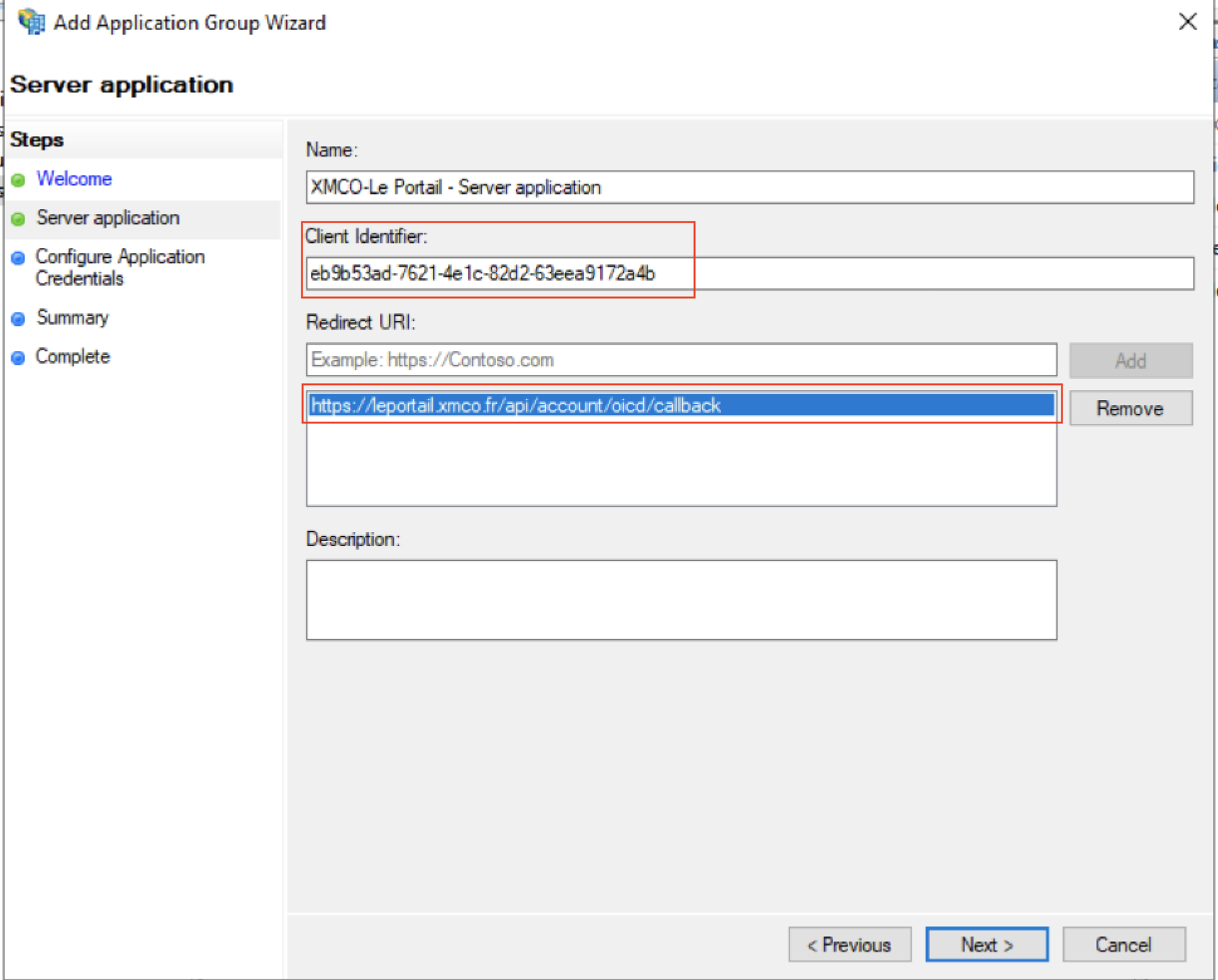Select the Complete step label
Screen dimensions: 1218x980
72,357
